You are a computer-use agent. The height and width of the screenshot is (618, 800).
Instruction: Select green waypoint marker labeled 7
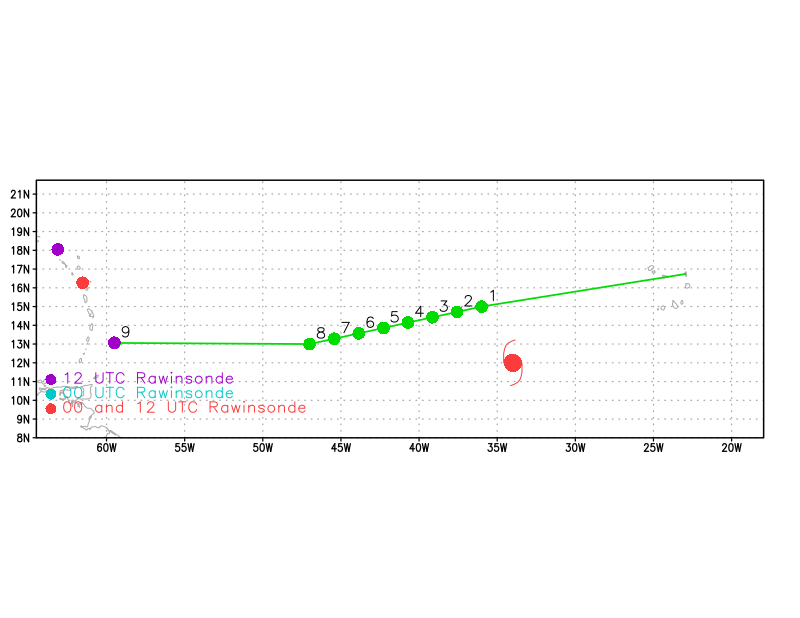pyautogui.click(x=334, y=339)
